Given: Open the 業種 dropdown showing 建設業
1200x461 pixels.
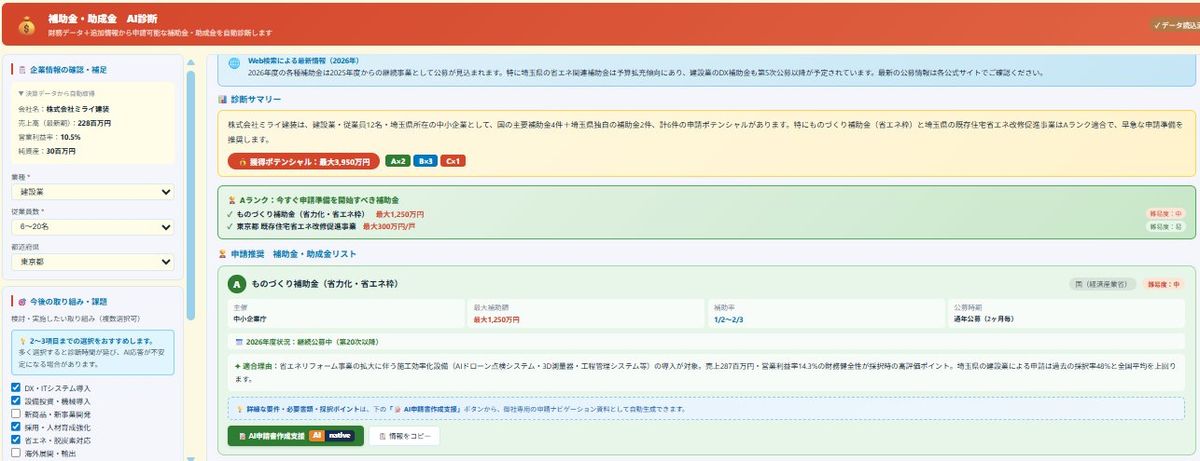Looking at the screenshot, I should pos(93,190).
